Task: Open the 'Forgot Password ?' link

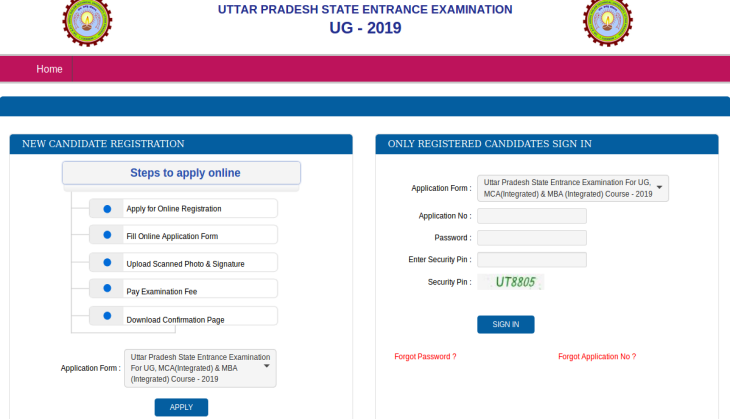Action: click(x=425, y=357)
